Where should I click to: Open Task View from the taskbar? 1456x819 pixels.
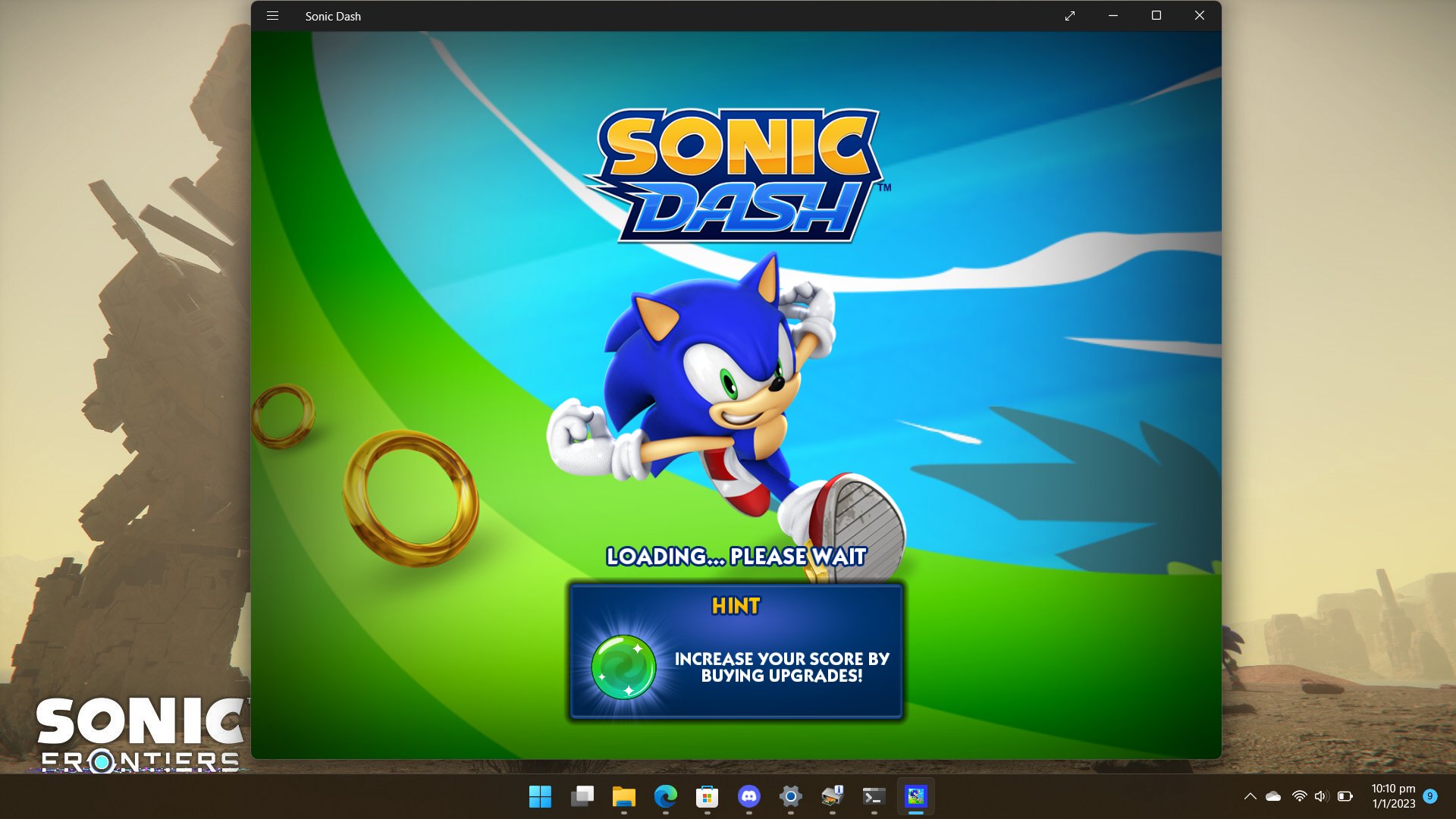coord(582,796)
